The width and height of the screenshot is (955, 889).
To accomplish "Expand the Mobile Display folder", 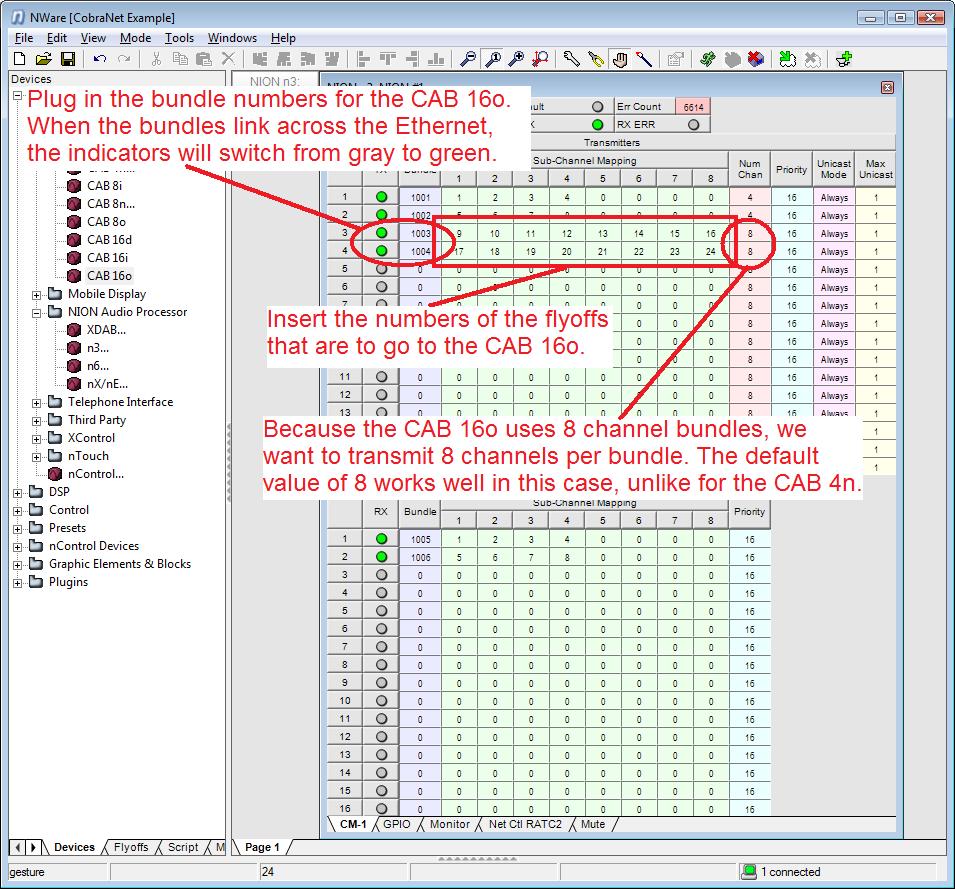I will (x=37, y=295).
